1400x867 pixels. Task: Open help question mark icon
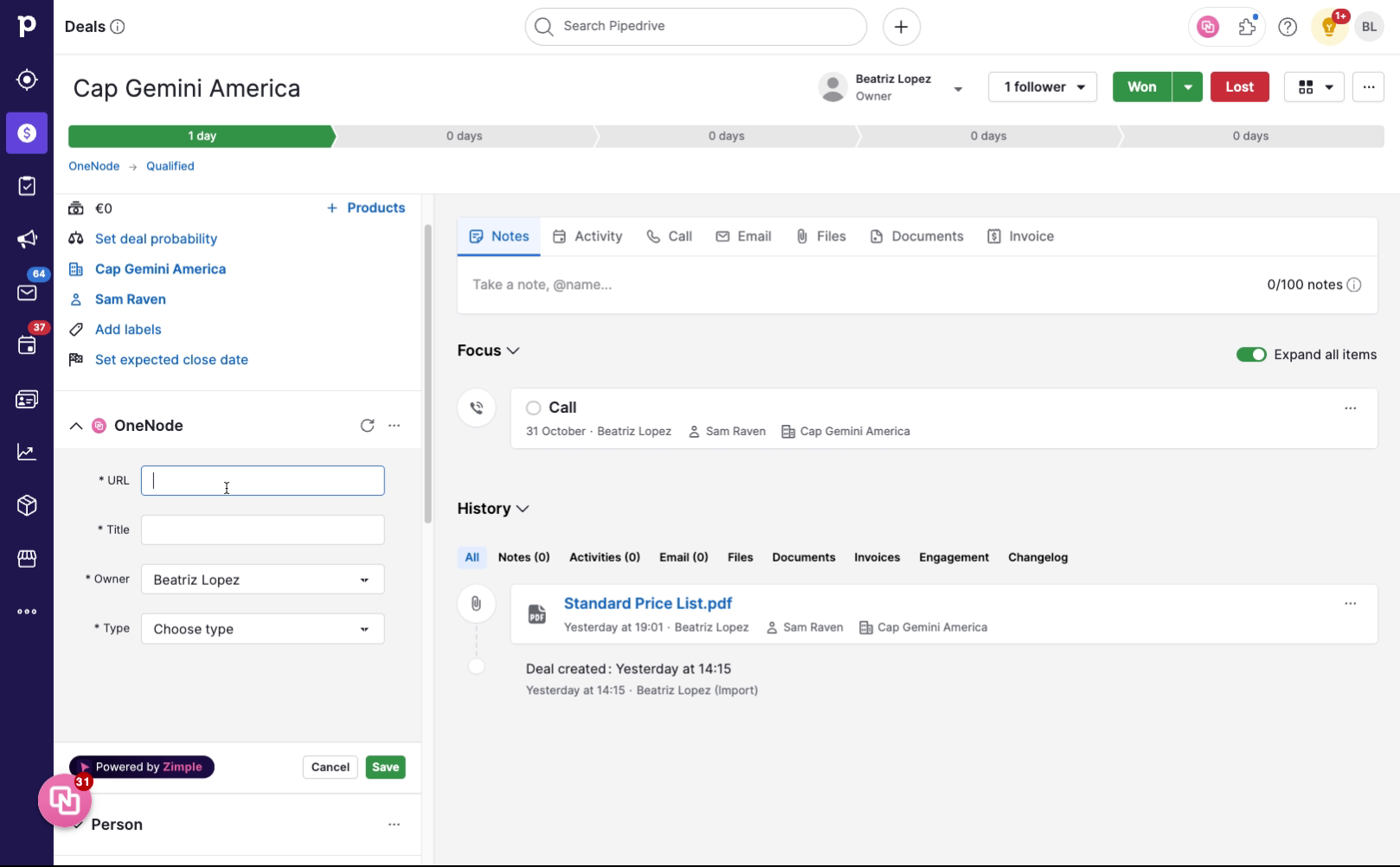click(1288, 27)
